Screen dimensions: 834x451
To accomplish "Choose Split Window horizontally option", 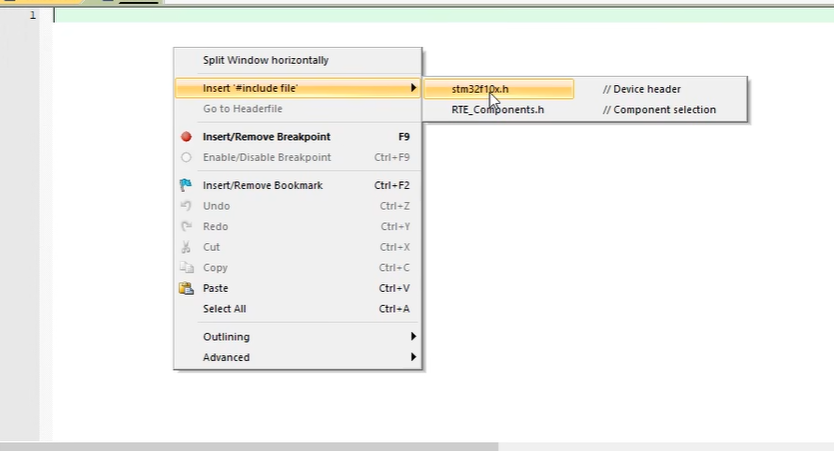I will [x=298, y=60].
